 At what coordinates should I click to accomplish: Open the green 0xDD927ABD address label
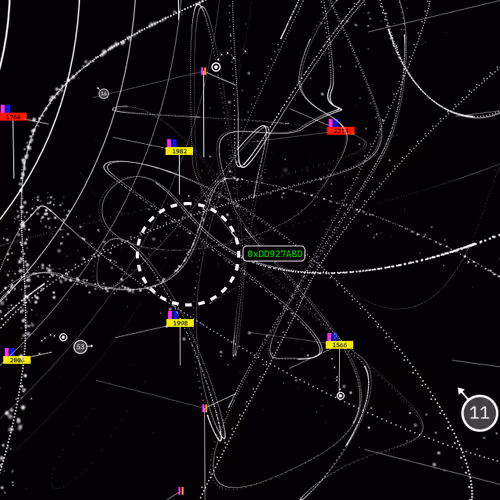click(x=274, y=254)
